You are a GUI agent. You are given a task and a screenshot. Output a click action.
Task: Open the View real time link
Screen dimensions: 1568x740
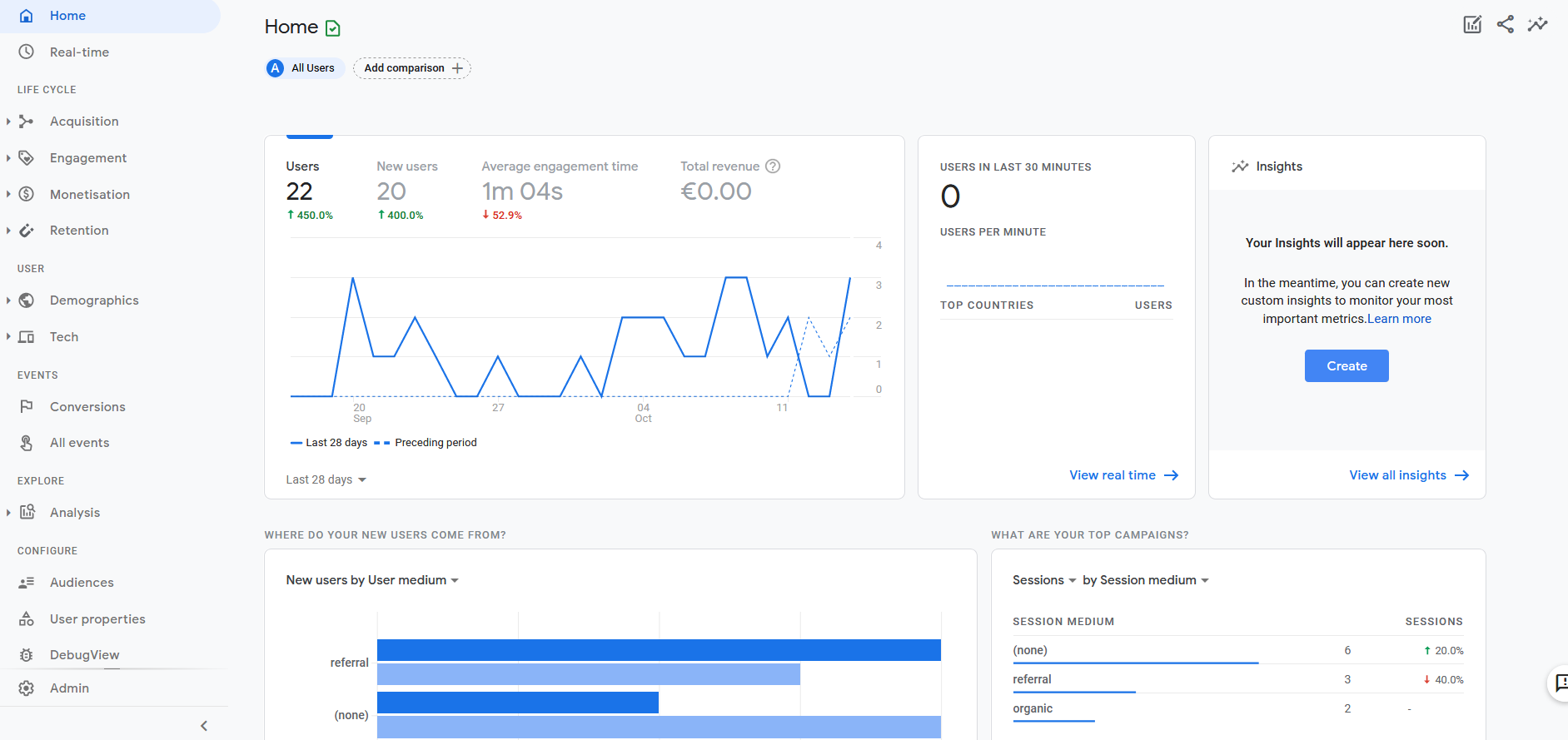[x=1123, y=475]
